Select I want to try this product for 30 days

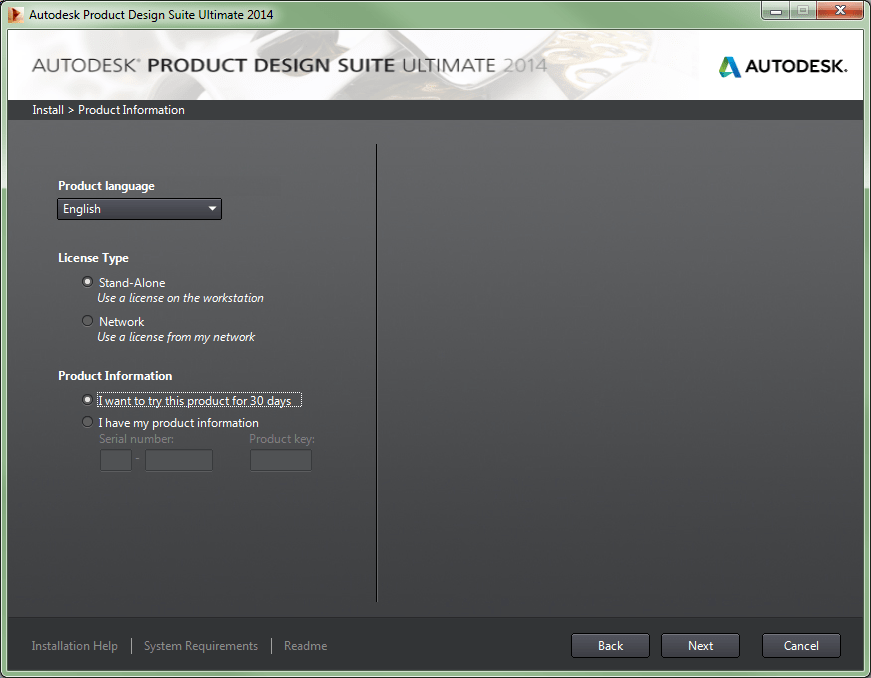click(x=87, y=399)
